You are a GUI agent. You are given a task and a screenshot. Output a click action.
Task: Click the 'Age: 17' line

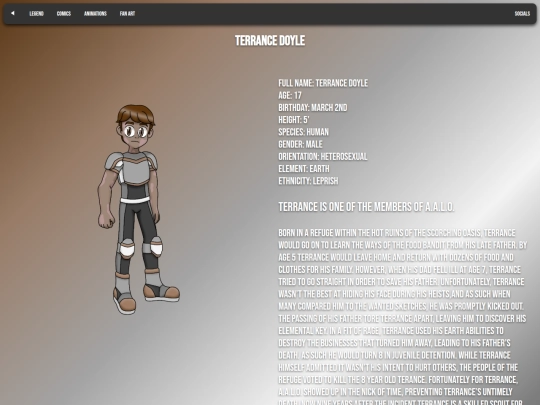290,95
